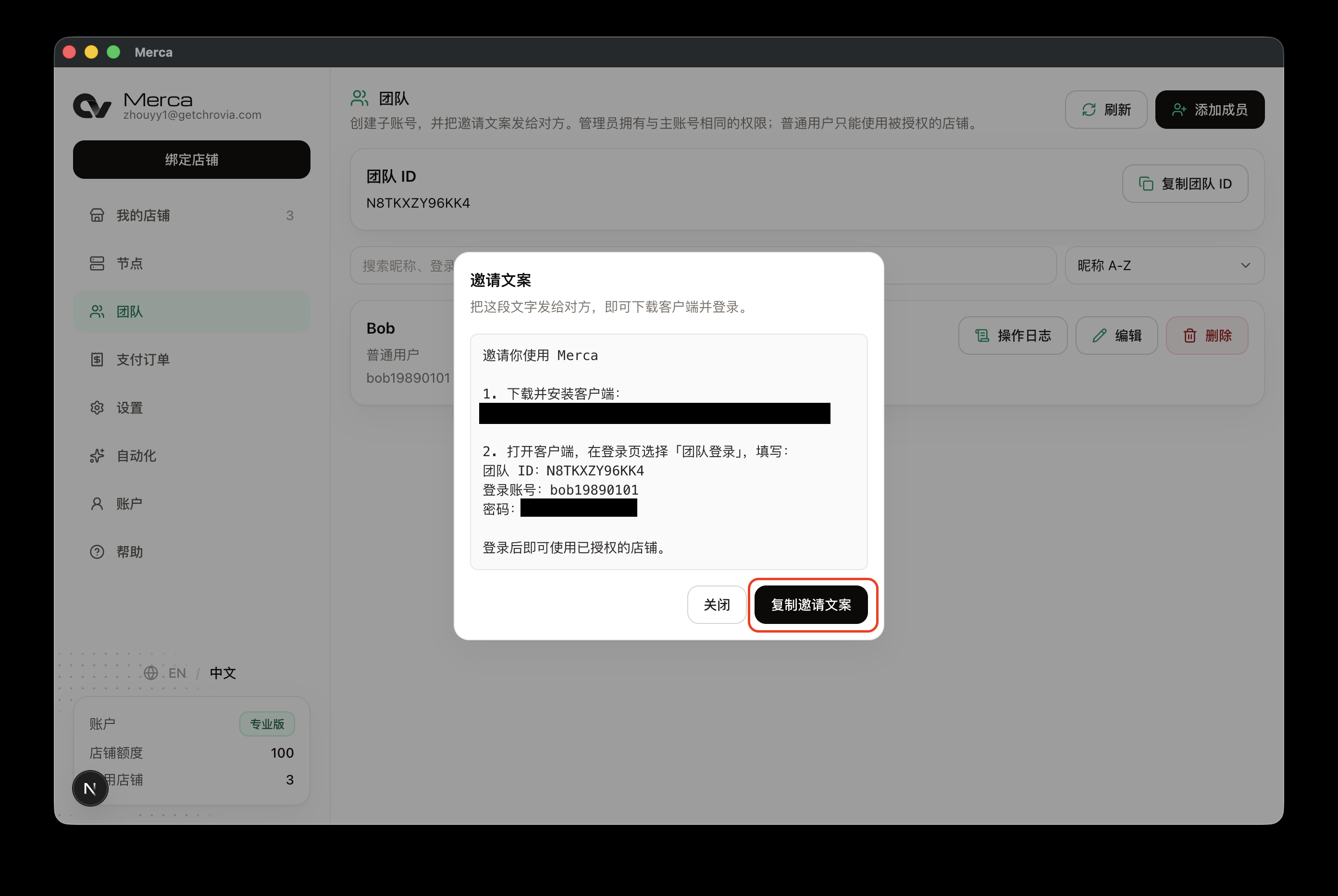Image resolution: width=1338 pixels, height=896 pixels.
Task: Click the 店铺额度 value 100
Action: [x=282, y=753]
